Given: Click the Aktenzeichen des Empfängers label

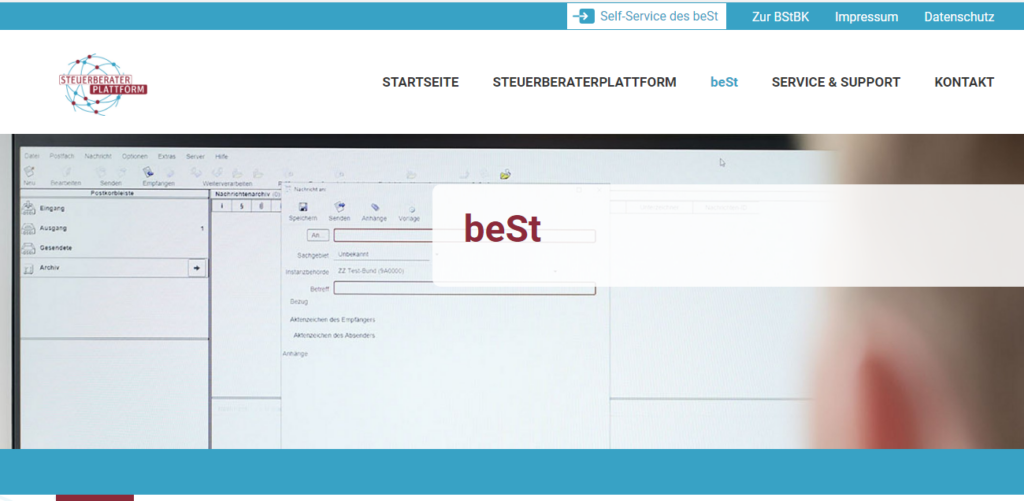Looking at the screenshot, I should pos(332,319).
